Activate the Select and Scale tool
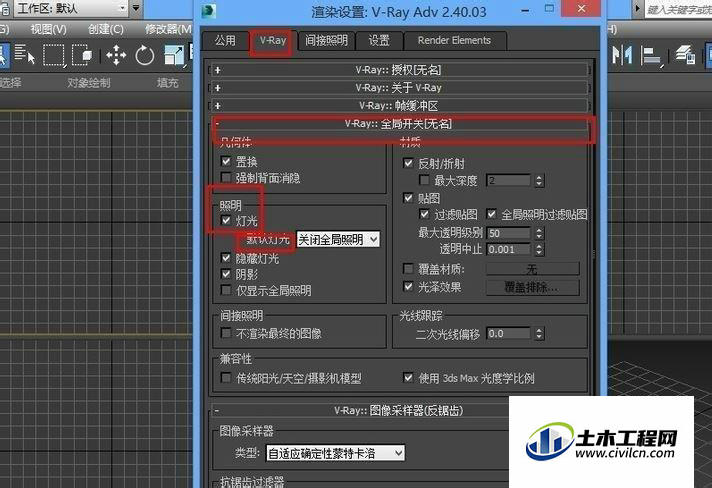 (x=174, y=55)
